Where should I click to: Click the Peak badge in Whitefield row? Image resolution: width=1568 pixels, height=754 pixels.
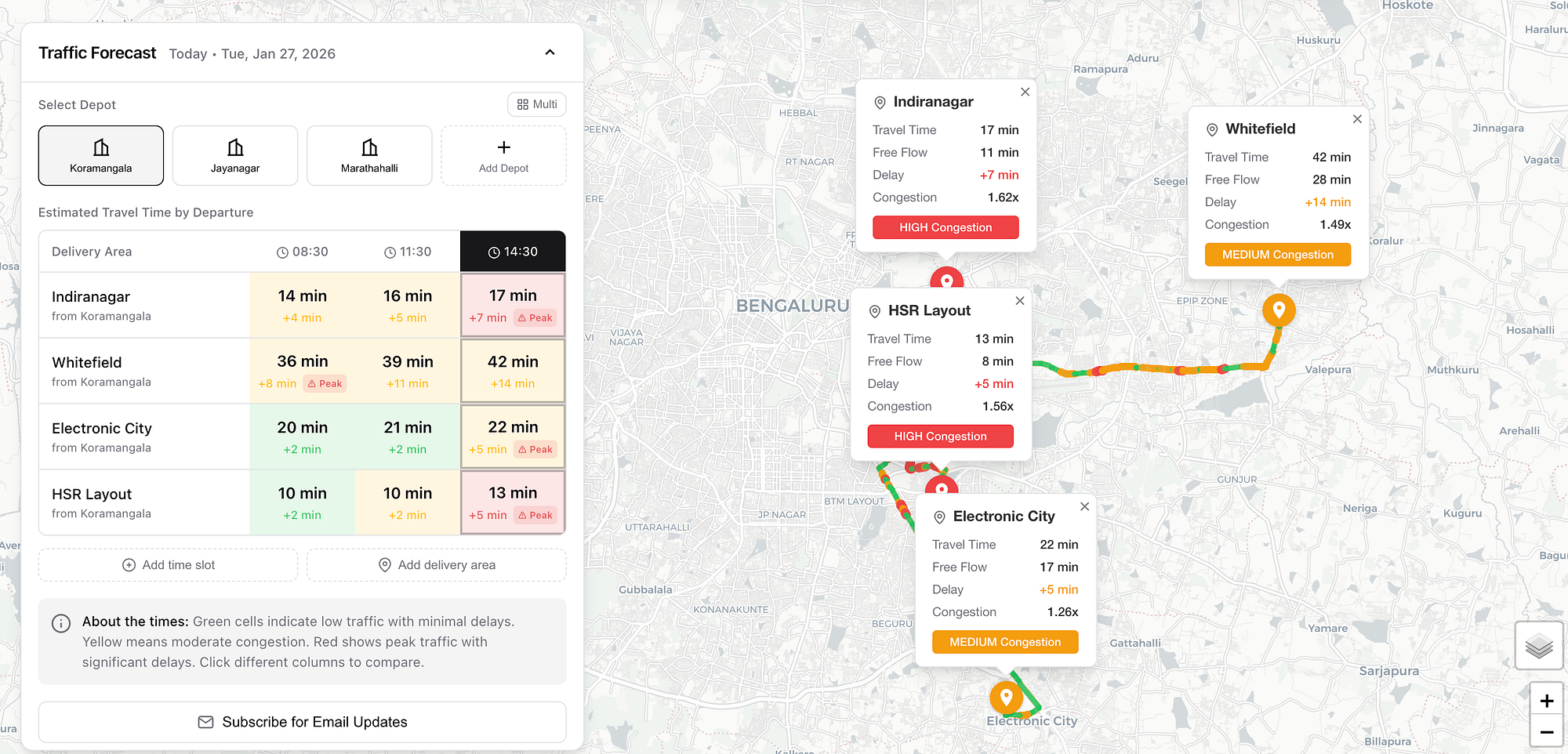(325, 384)
